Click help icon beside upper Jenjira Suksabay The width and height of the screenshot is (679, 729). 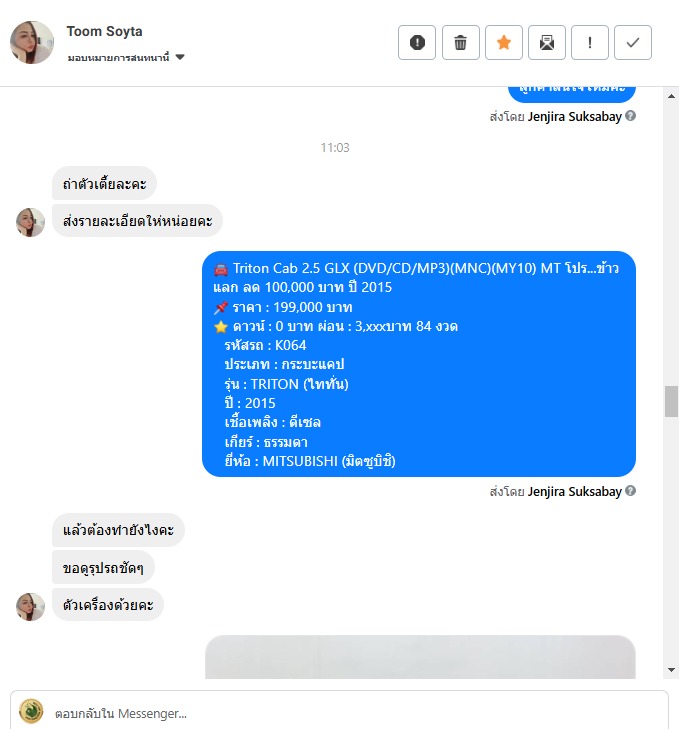coord(630,116)
